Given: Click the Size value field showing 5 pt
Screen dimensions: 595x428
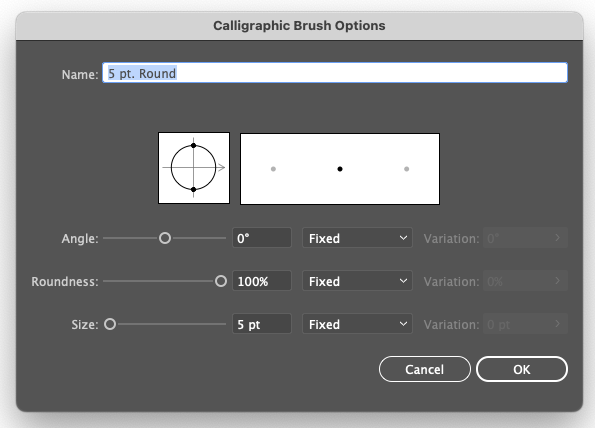Looking at the screenshot, I should 262,324.
